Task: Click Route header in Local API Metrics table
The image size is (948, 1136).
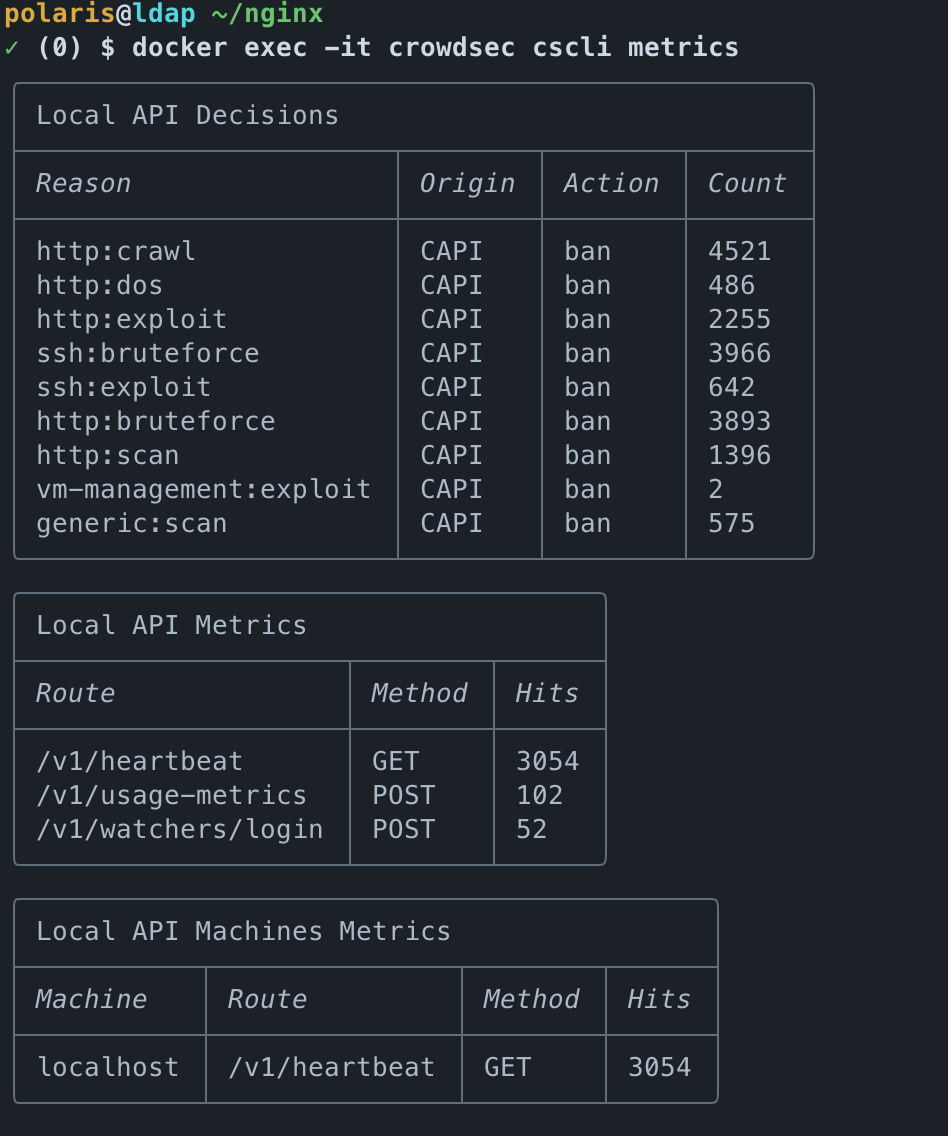Action: (x=75, y=694)
